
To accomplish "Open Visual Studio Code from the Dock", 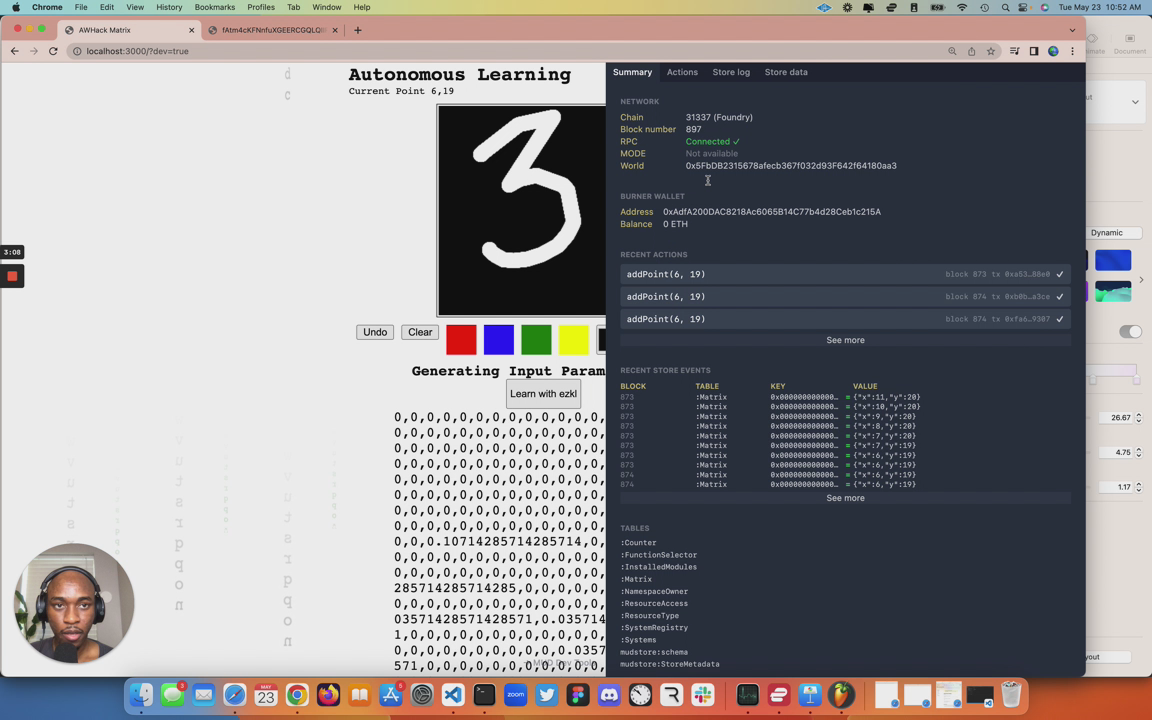I will [453, 695].
